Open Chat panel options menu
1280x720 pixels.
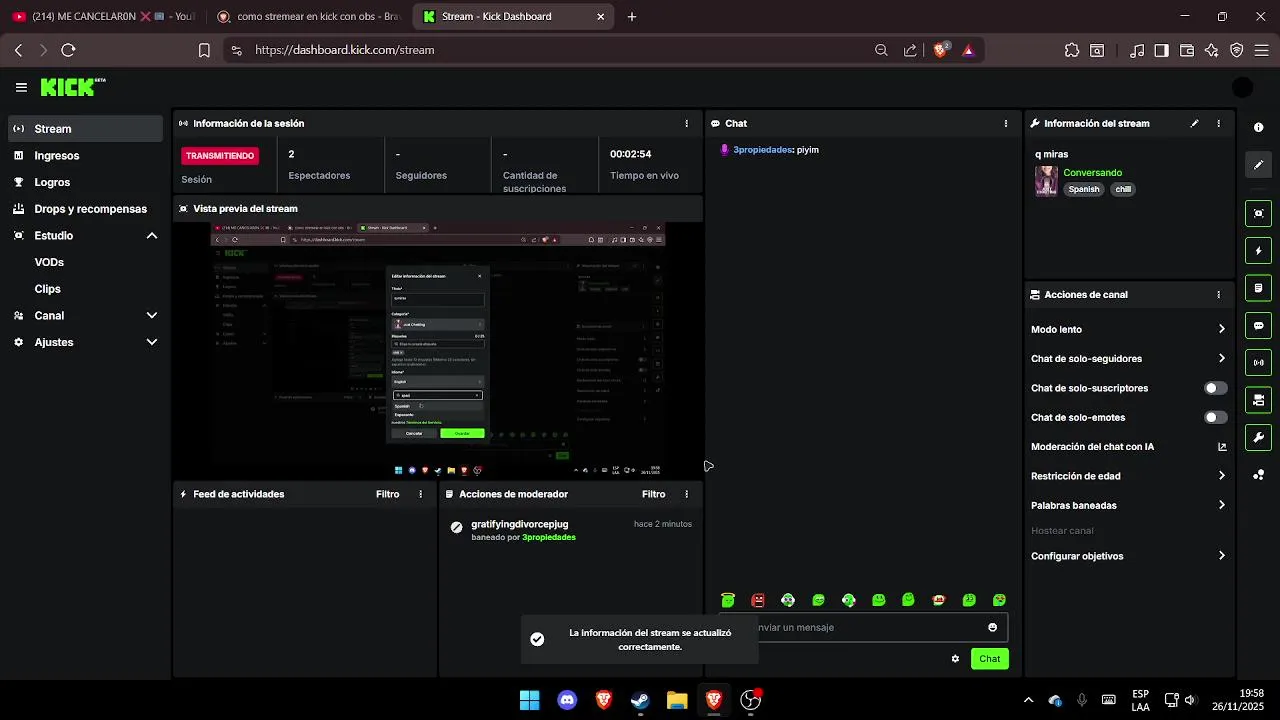pos(1006,123)
